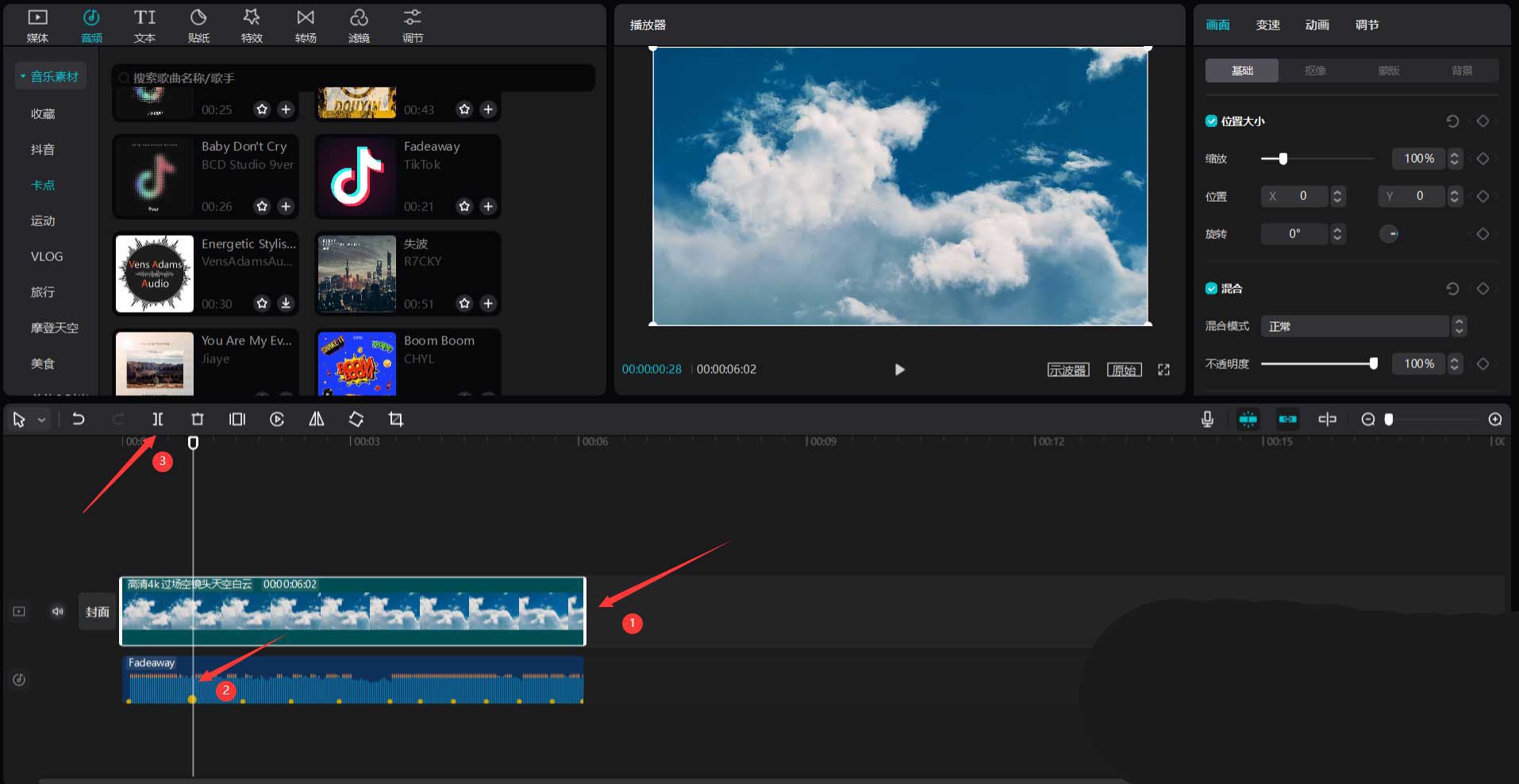The height and width of the screenshot is (784, 1519).
Task: Switch to the 变速 speed tab
Action: (x=1267, y=25)
